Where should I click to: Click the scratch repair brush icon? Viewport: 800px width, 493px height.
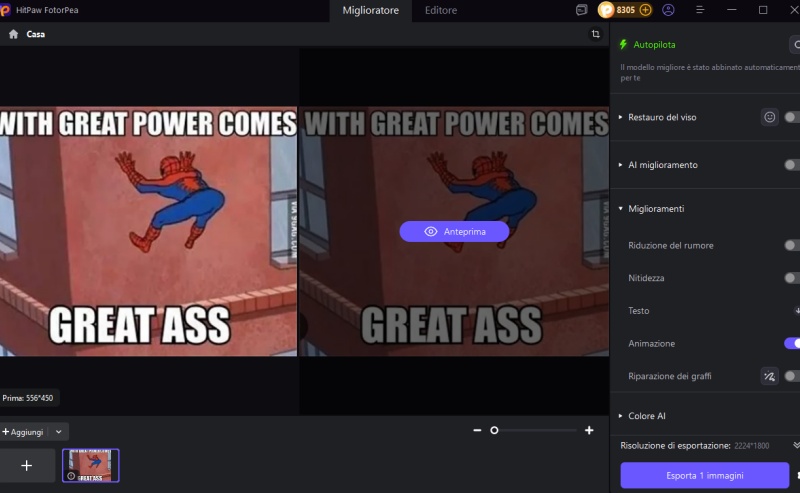pyautogui.click(x=769, y=376)
